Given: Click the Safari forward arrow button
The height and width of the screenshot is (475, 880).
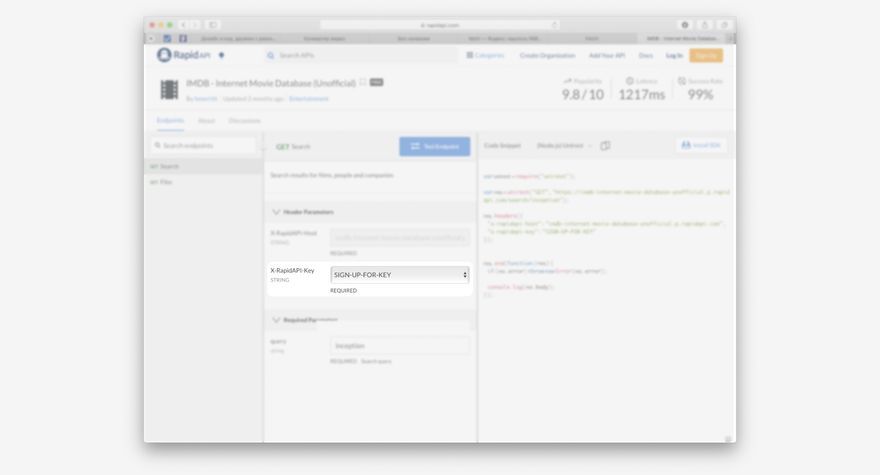Looking at the screenshot, I should 195,25.
